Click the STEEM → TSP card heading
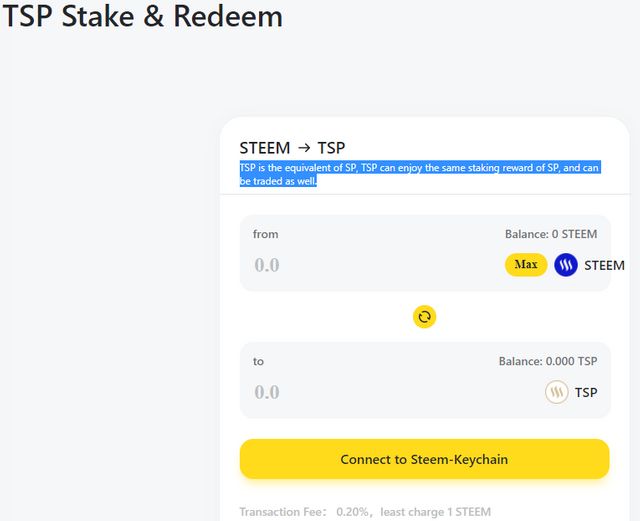The height and width of the screenshot is (521, 640). coord(292,148)
